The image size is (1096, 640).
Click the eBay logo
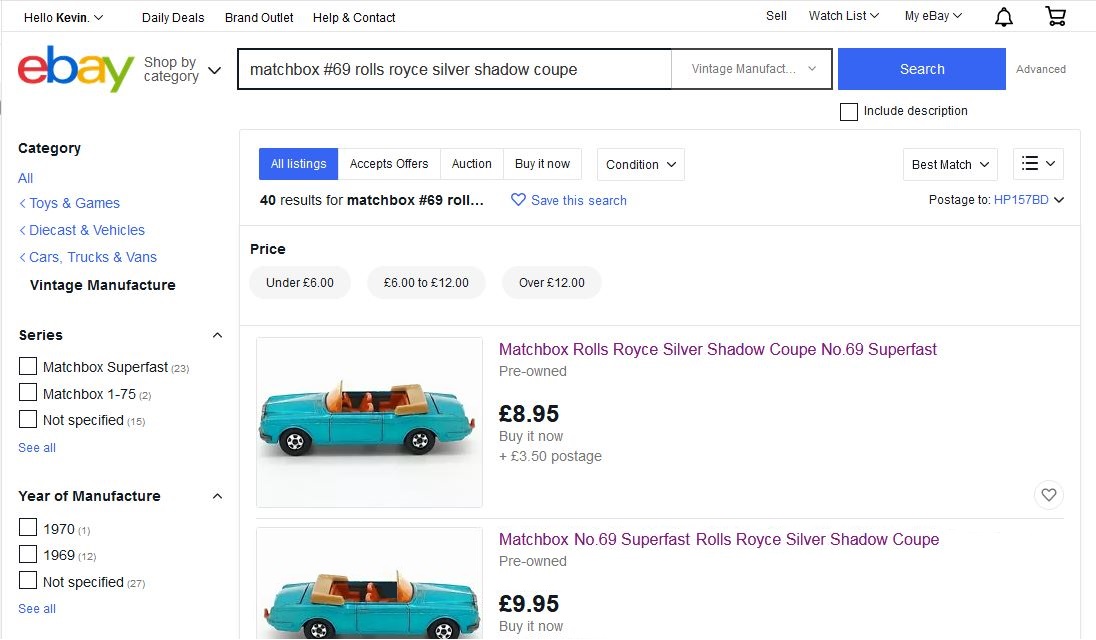[76, 69]
